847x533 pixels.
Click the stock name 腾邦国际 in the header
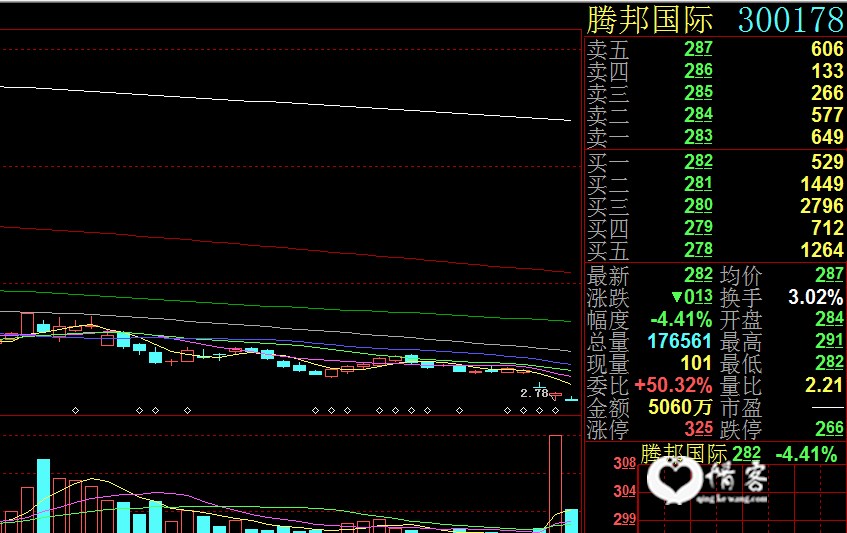(x=650, y=19)
